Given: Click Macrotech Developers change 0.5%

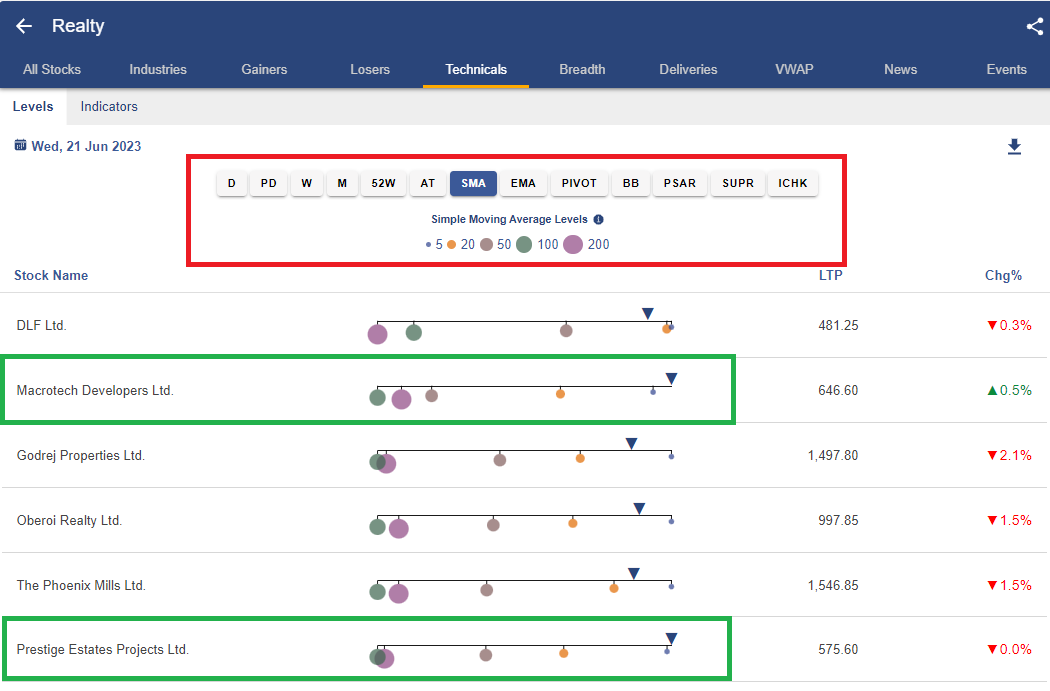Looking at the screenshot, I should [x=1010, y=390].
